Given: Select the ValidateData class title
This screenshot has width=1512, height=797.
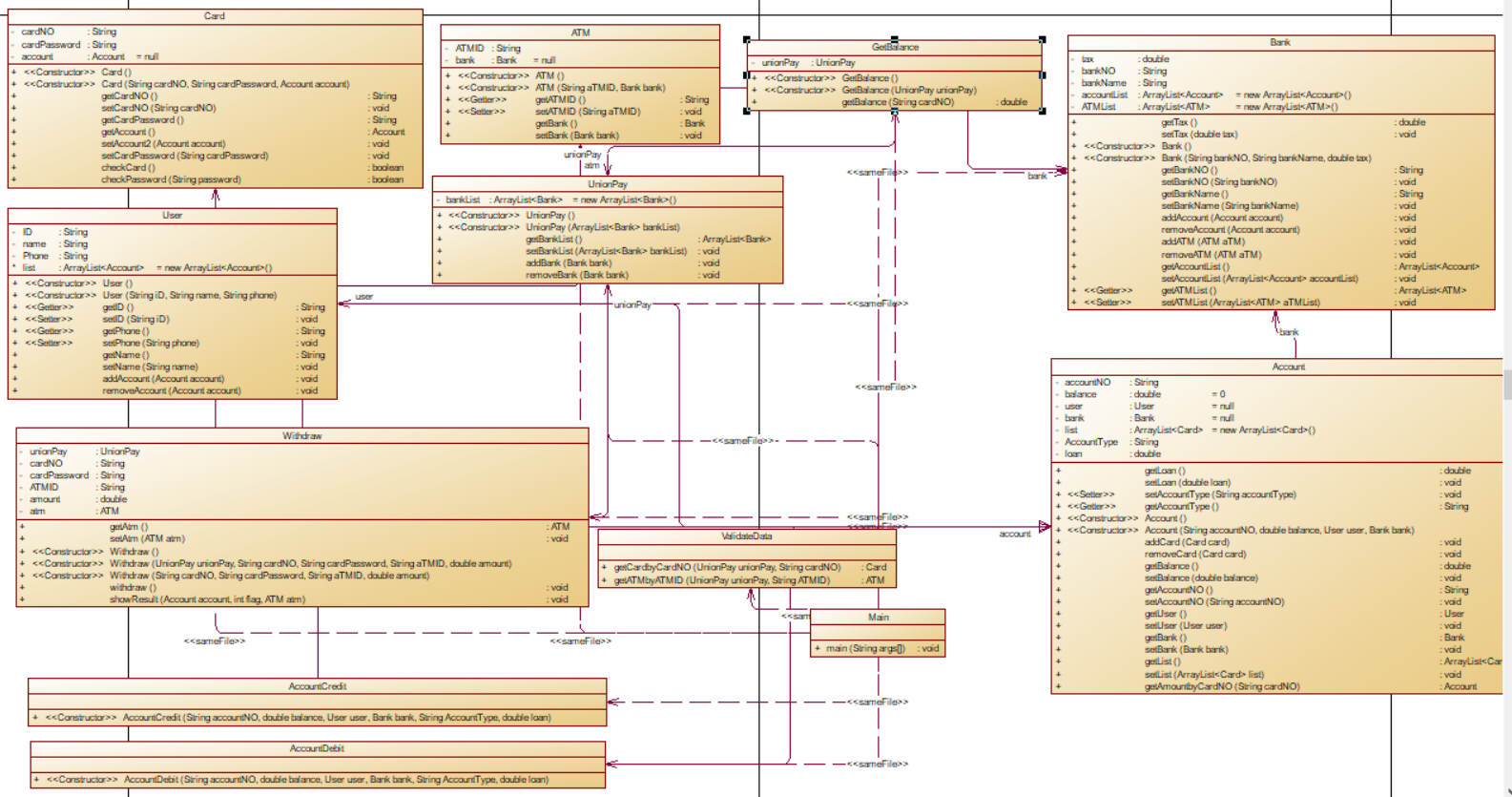Looking at the screenshot, I should pos(747,536).
